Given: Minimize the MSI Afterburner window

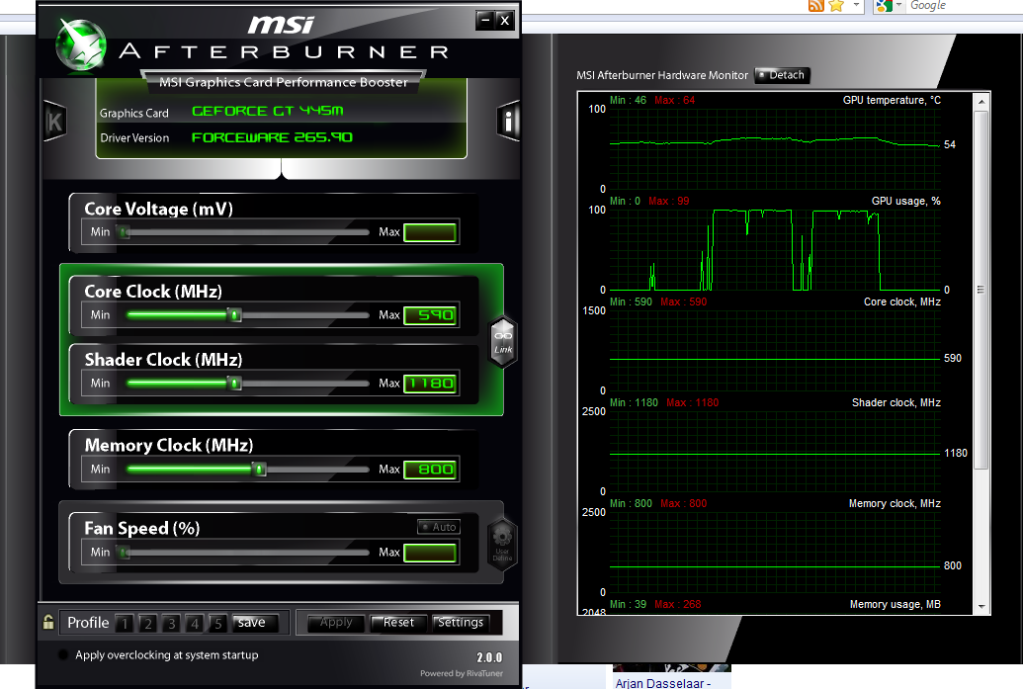Looking at the screenshot, I should [485, 20].
